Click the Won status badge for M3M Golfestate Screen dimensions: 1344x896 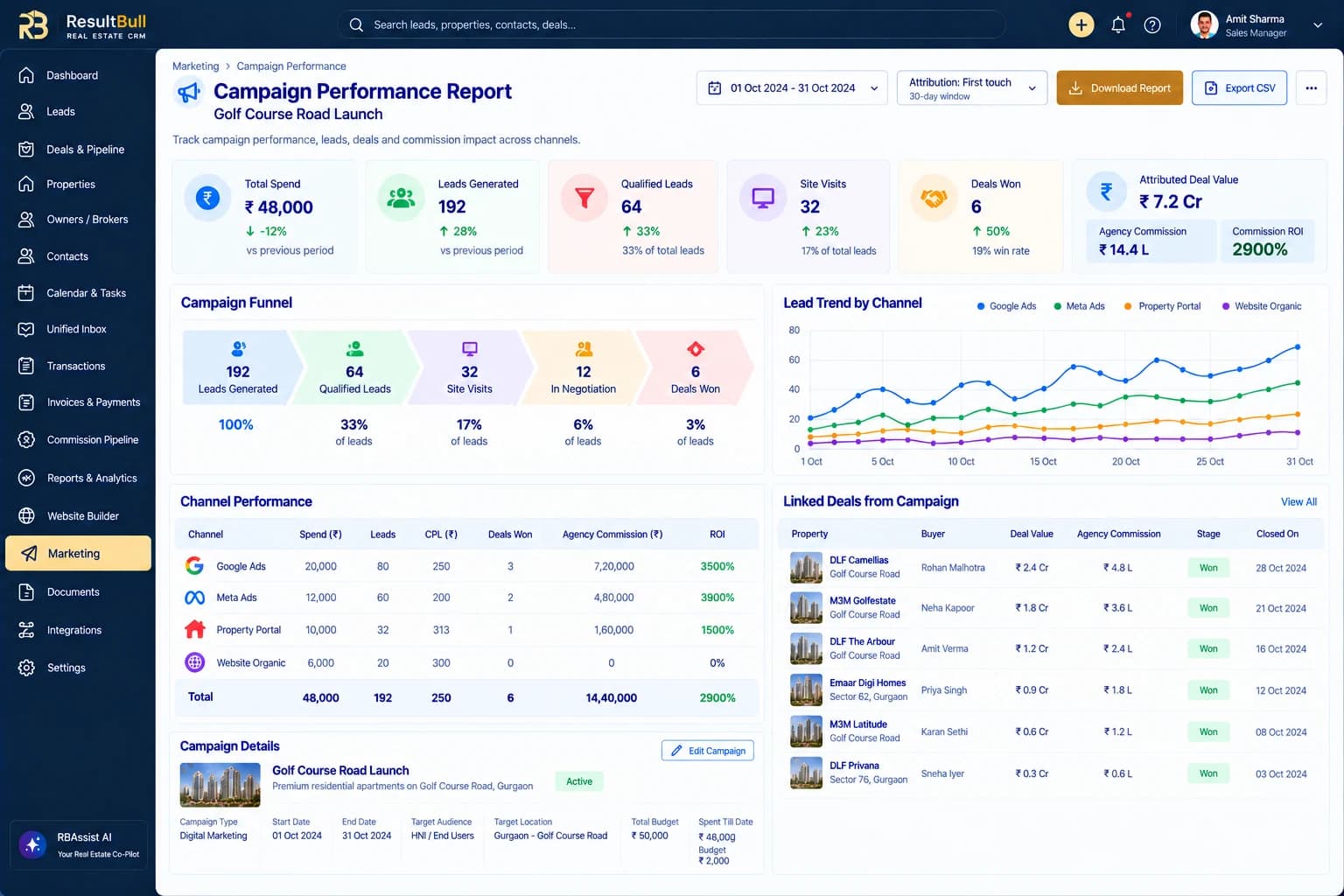point(1208,608)
